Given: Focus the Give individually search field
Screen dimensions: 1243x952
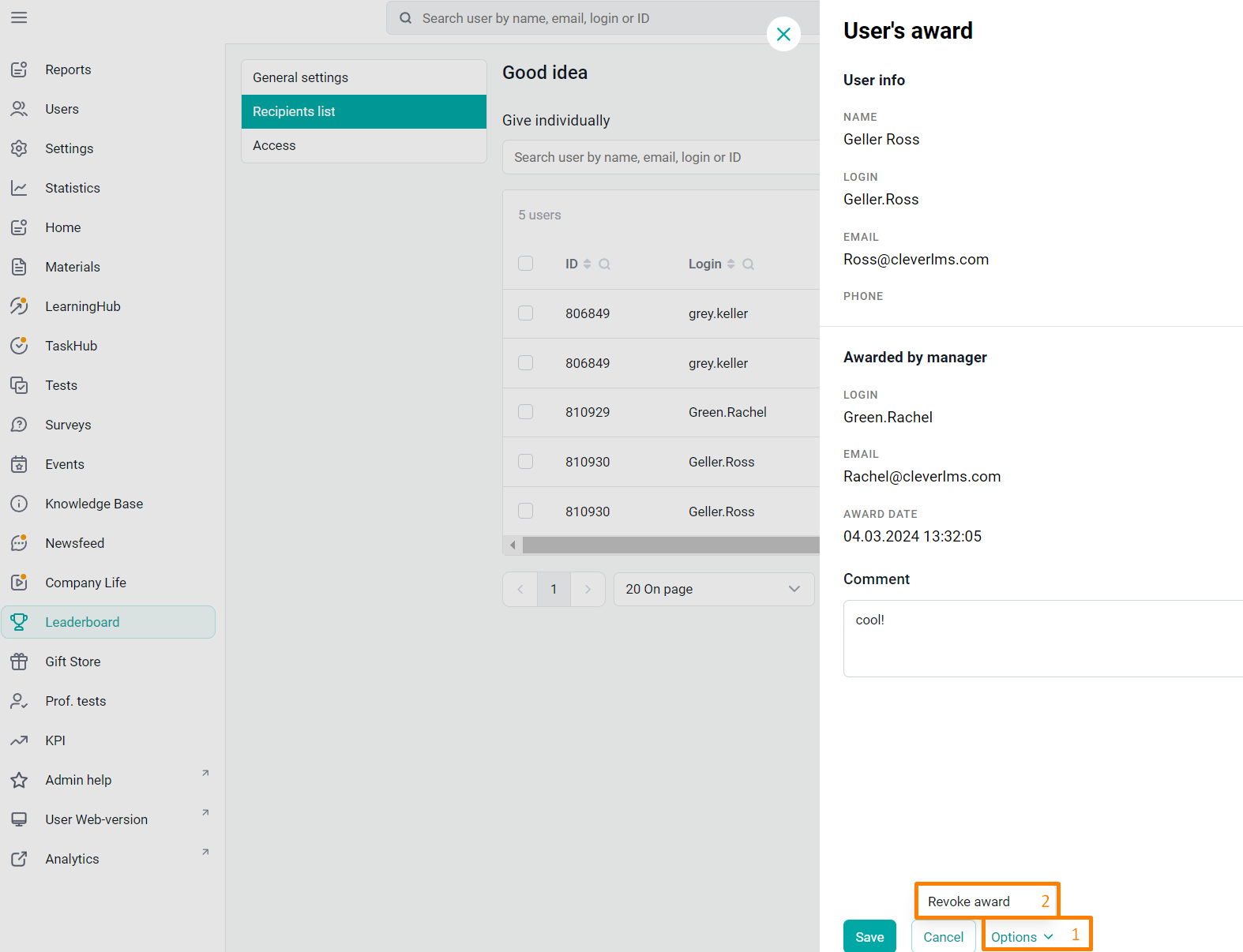Looking at the screenshot, I should coord(661,157).
